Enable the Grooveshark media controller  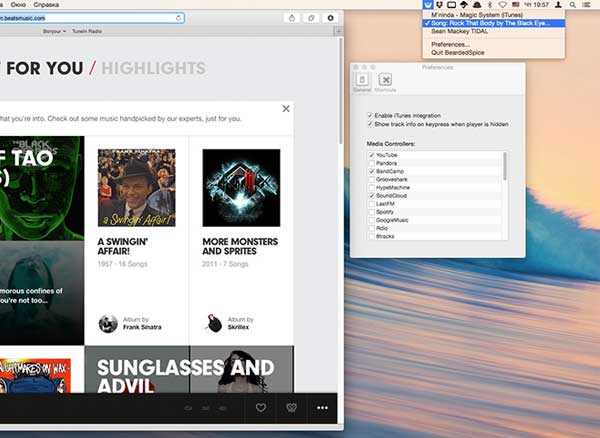[x=371, y=179]
